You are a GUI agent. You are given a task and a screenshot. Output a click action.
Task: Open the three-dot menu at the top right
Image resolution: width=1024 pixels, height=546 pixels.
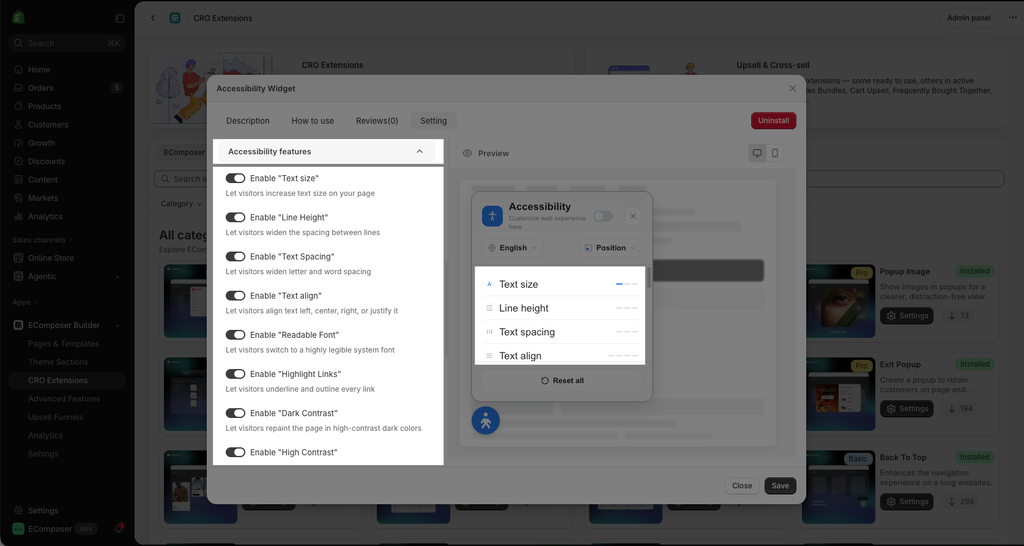(x=1012, y=18)
